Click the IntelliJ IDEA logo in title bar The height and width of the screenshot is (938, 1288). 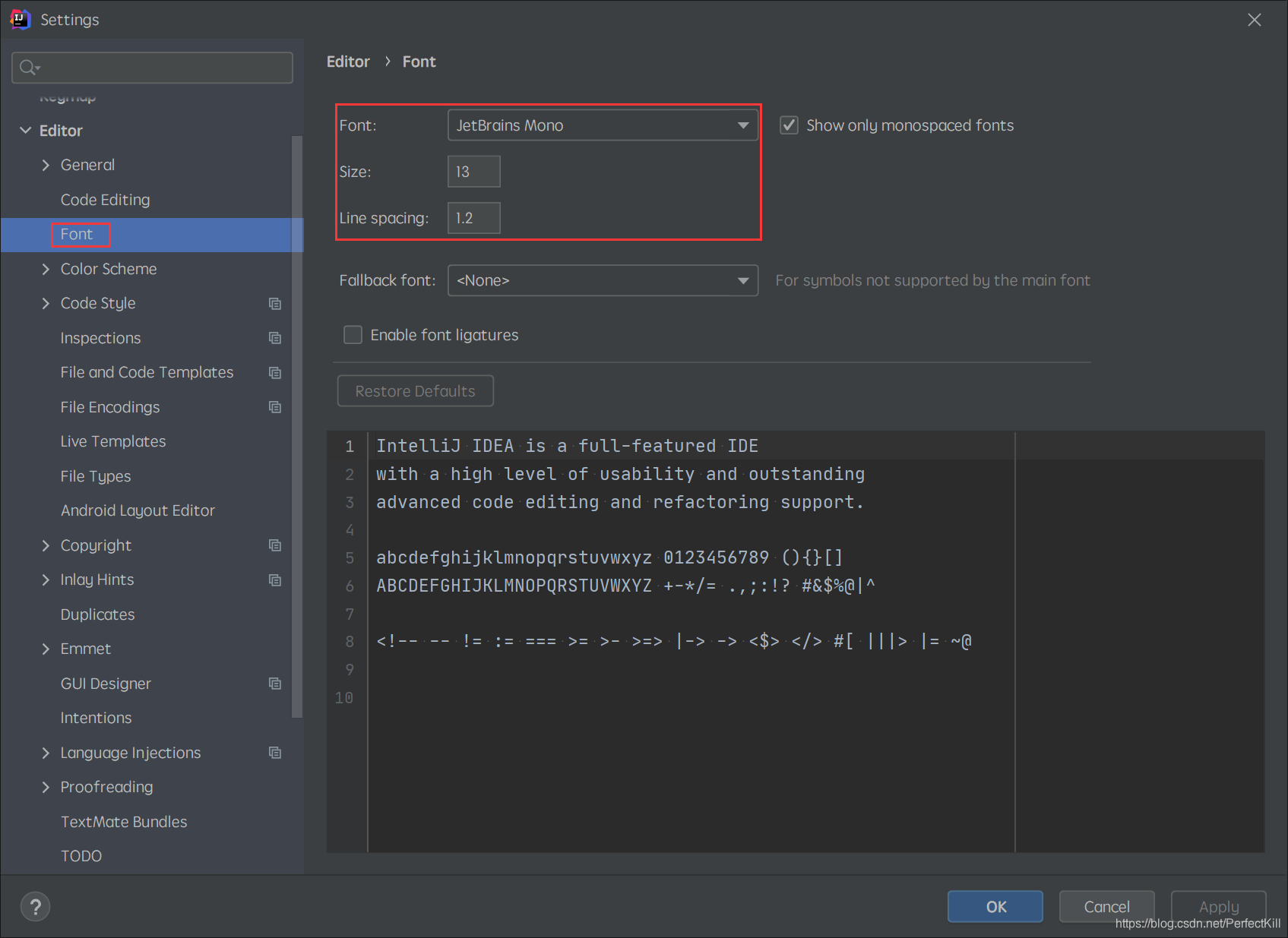[21, 19]
